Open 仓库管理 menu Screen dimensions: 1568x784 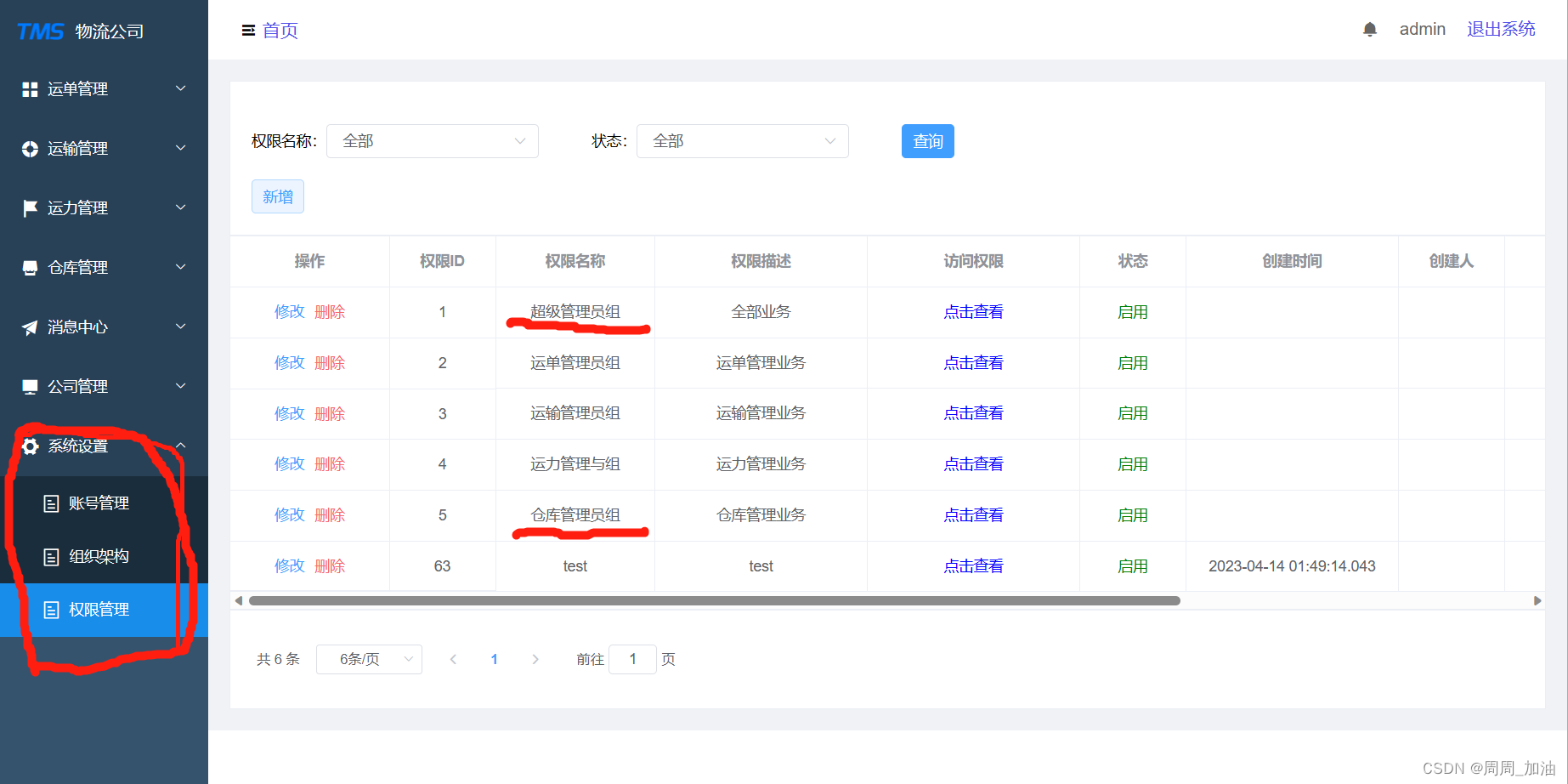click(x=104, y=268)
